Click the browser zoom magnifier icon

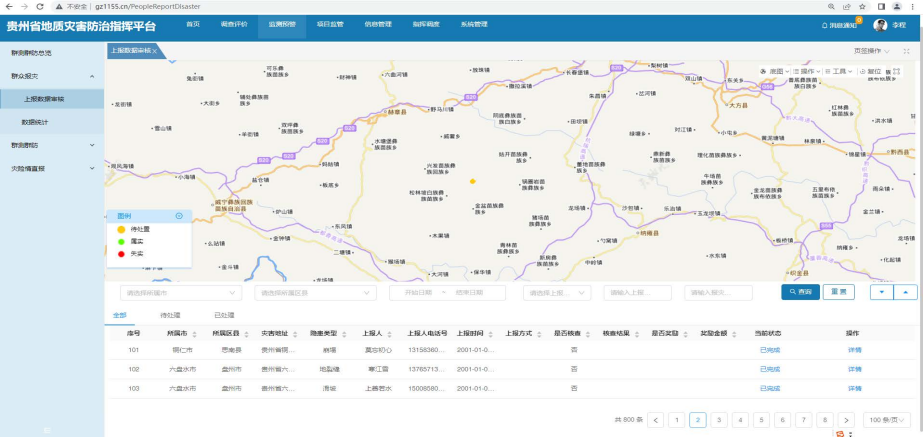[832, 6]
